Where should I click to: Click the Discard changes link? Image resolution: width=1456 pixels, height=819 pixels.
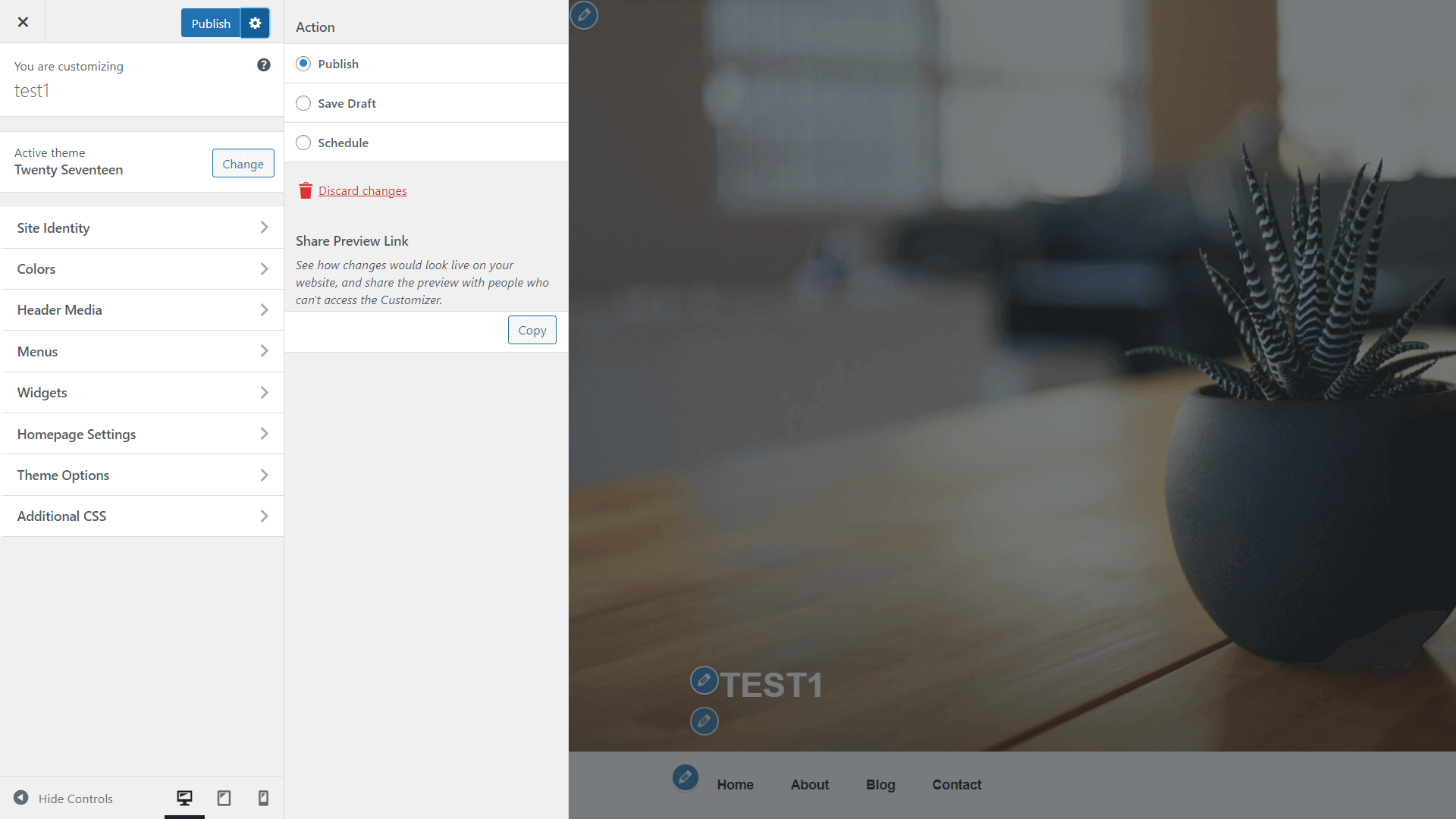tap(362, 190)
